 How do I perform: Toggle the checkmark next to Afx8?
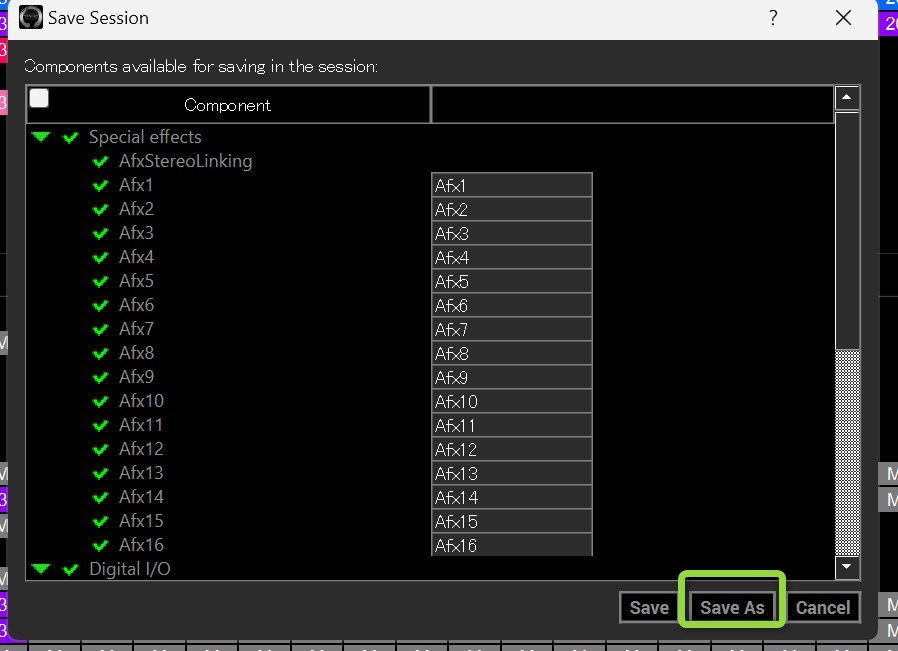[x=100, y=354]
